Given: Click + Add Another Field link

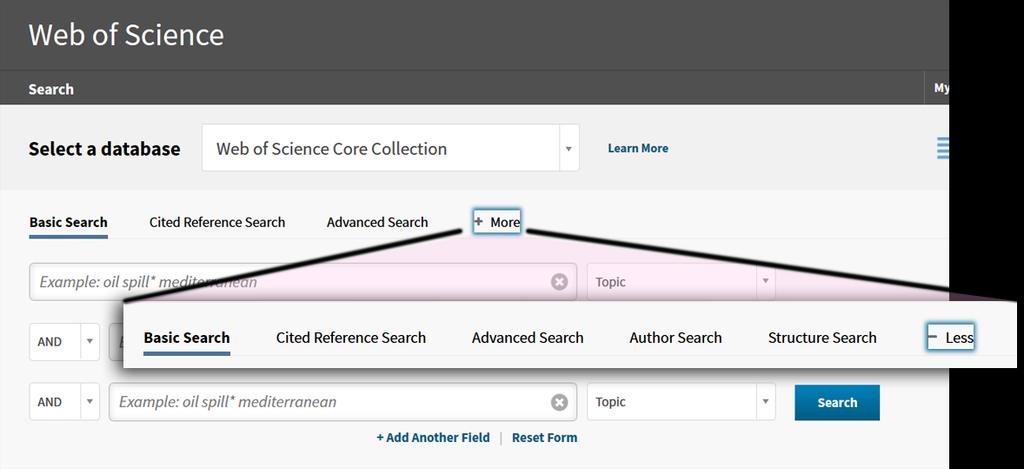Looking at the screenshot, I should tap(433, 438).
